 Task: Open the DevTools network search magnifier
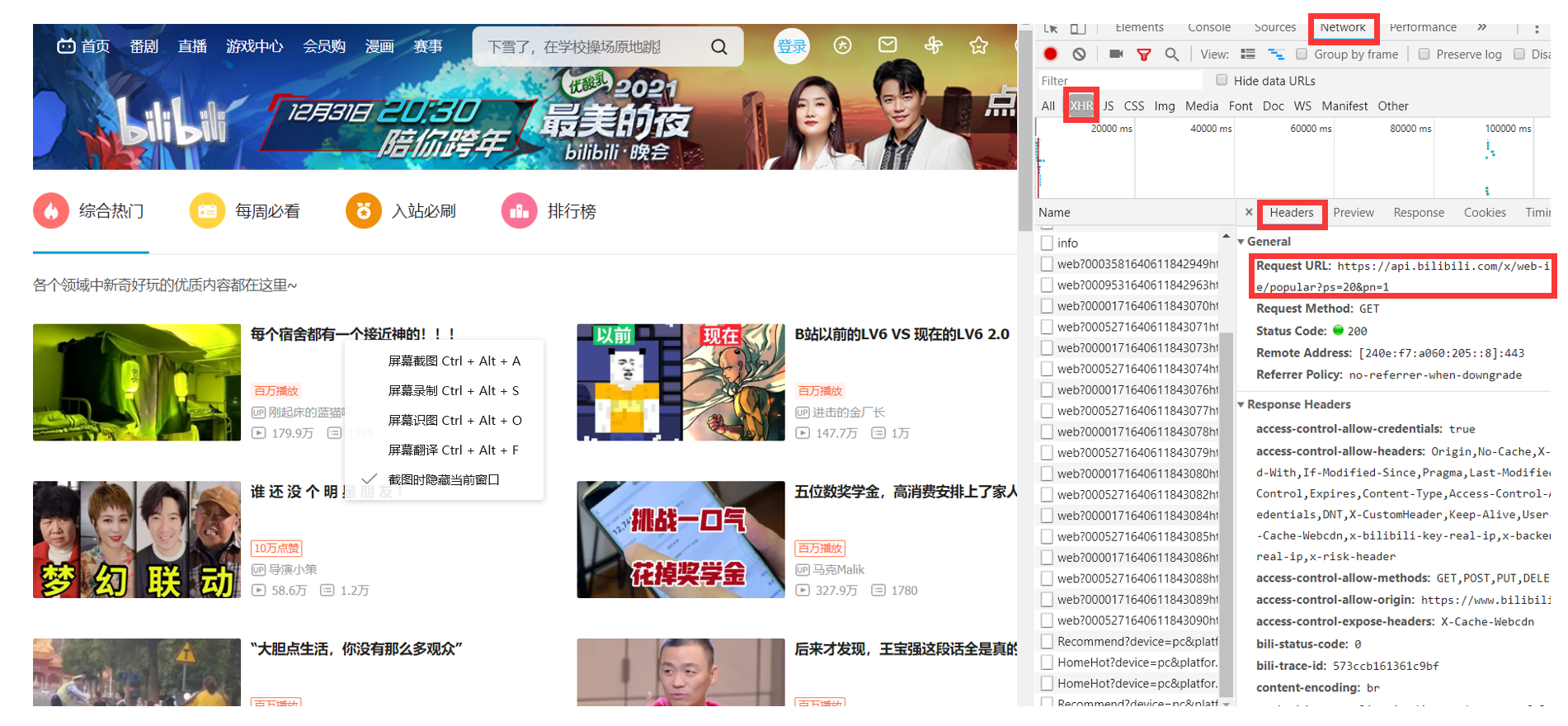click(1172, 54)
